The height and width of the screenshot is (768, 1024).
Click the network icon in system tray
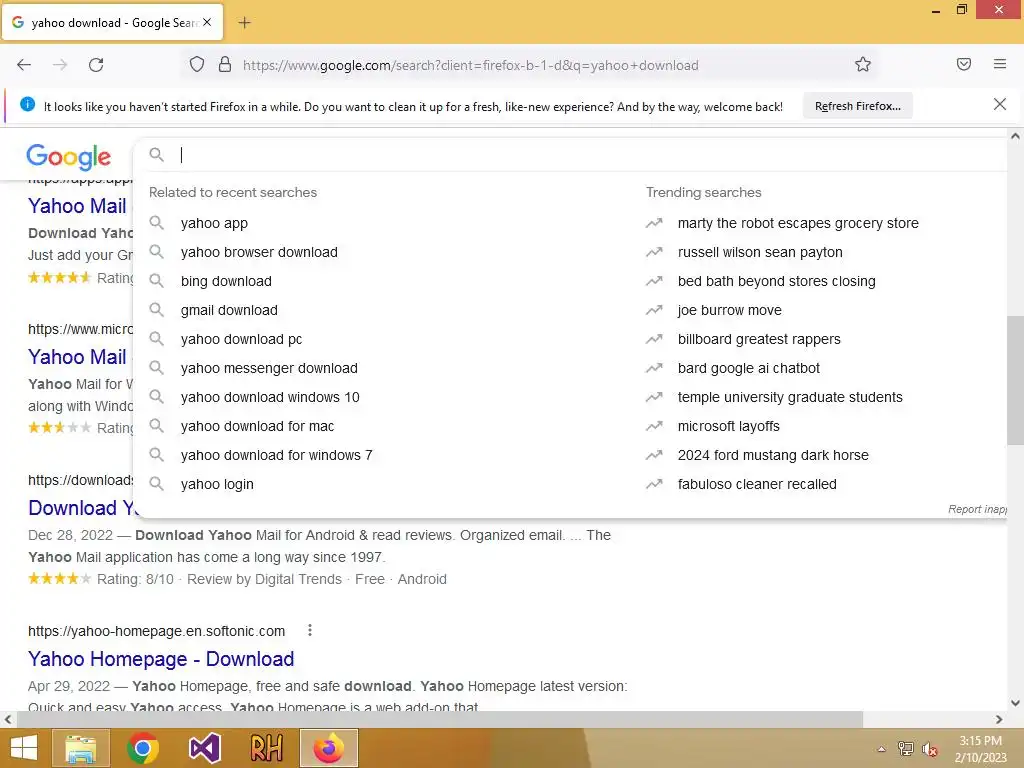[x=906, y=749]
